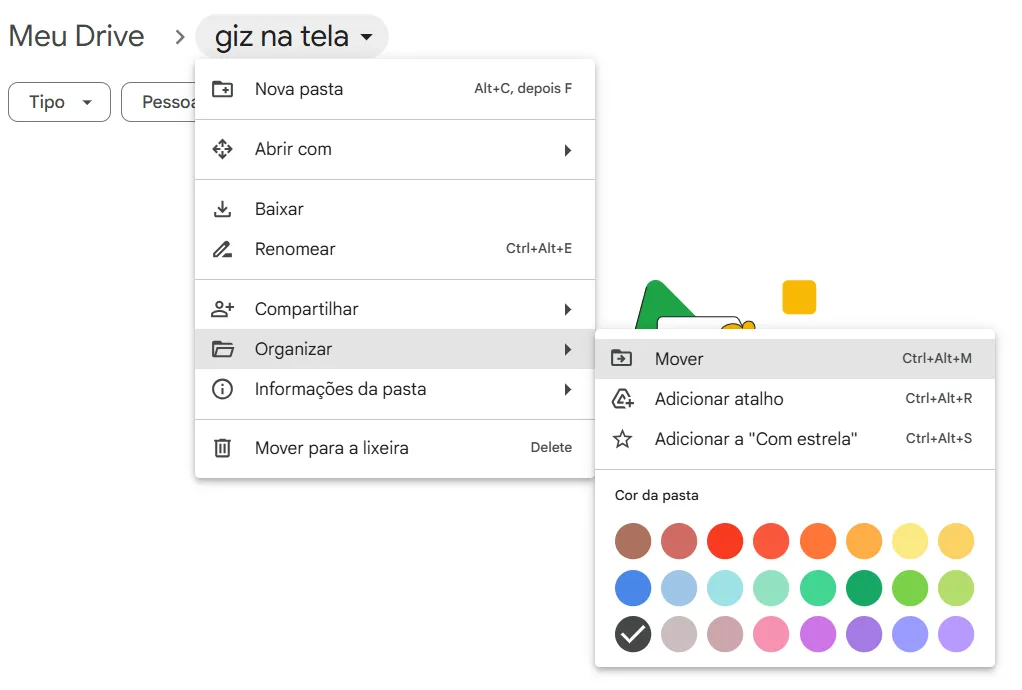1022x690 pixels.
Task: Open Meu Drive via breadcrumb link
Action: point(76,35)
